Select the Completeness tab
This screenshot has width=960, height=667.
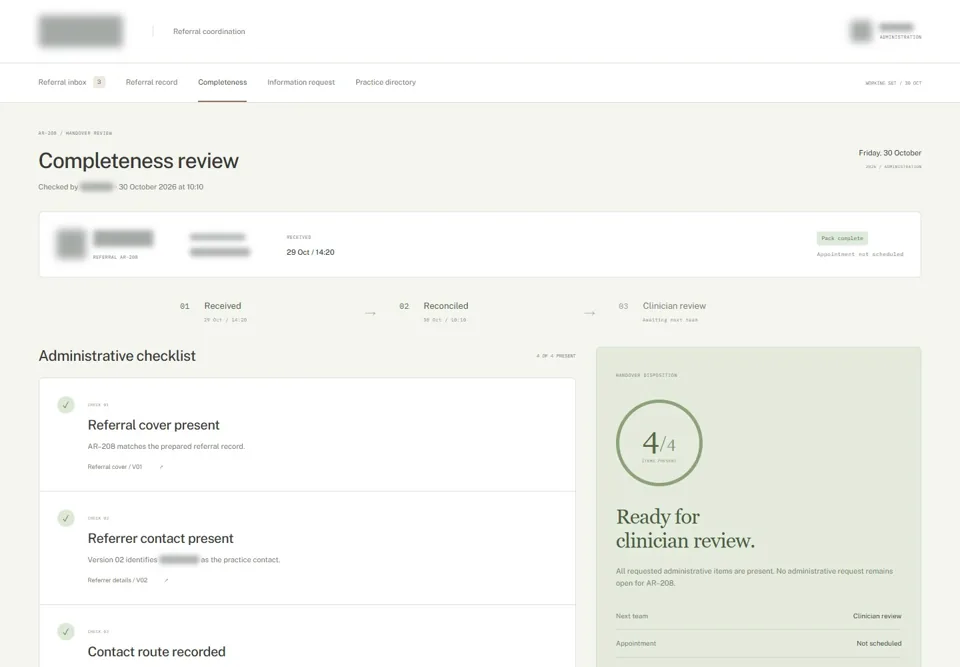point(222,82)
